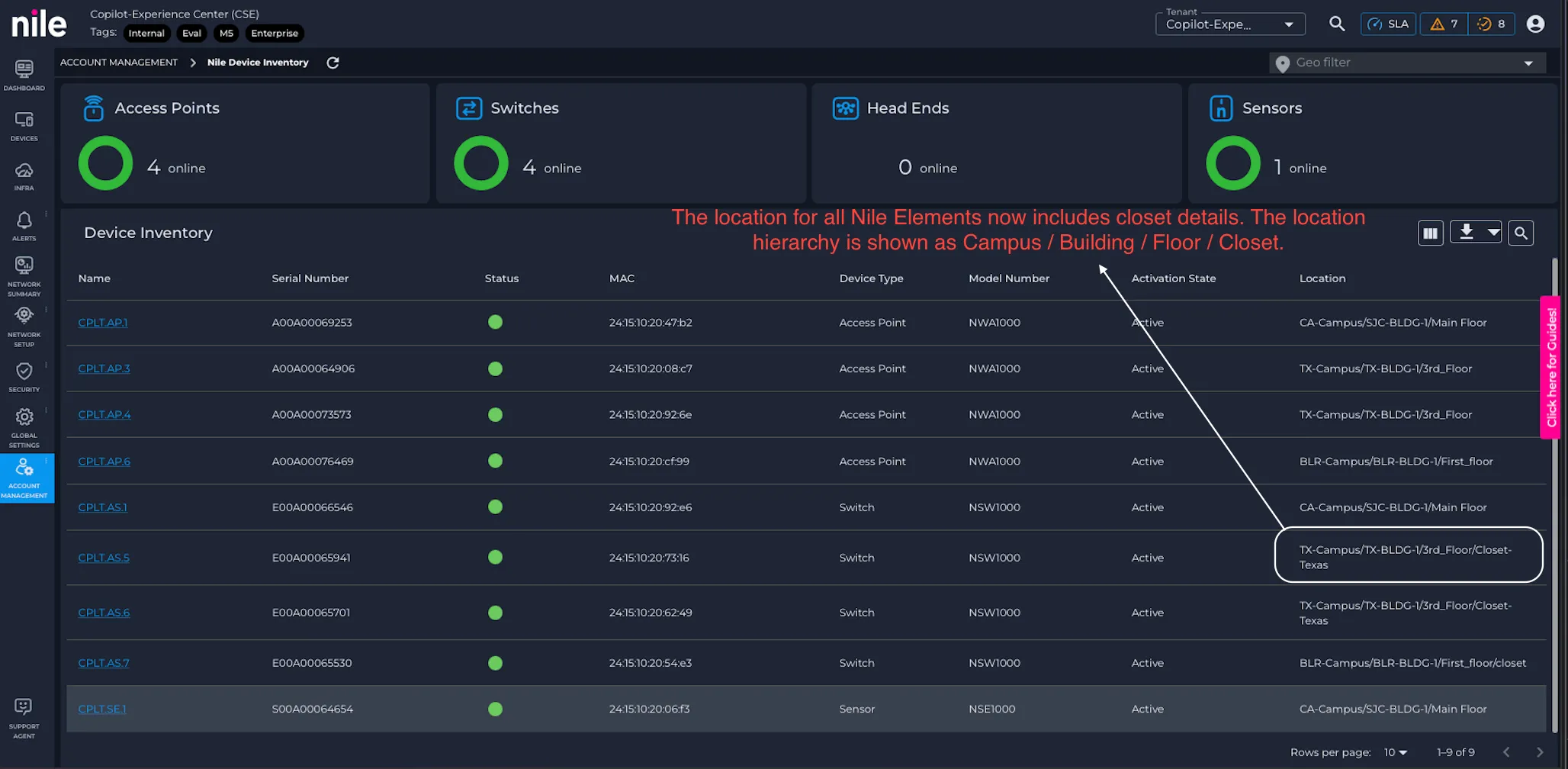Click the Nile logo
The width and height of the screenshot is (1568, 769).
[x=39, y=24]
